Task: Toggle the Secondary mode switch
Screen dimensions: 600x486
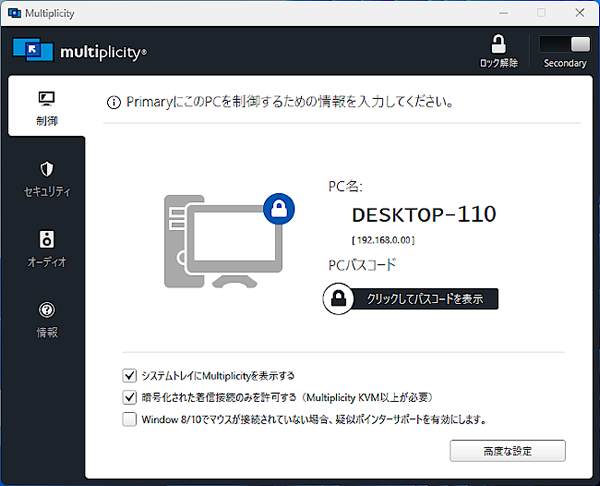Action: click(565, 44)
